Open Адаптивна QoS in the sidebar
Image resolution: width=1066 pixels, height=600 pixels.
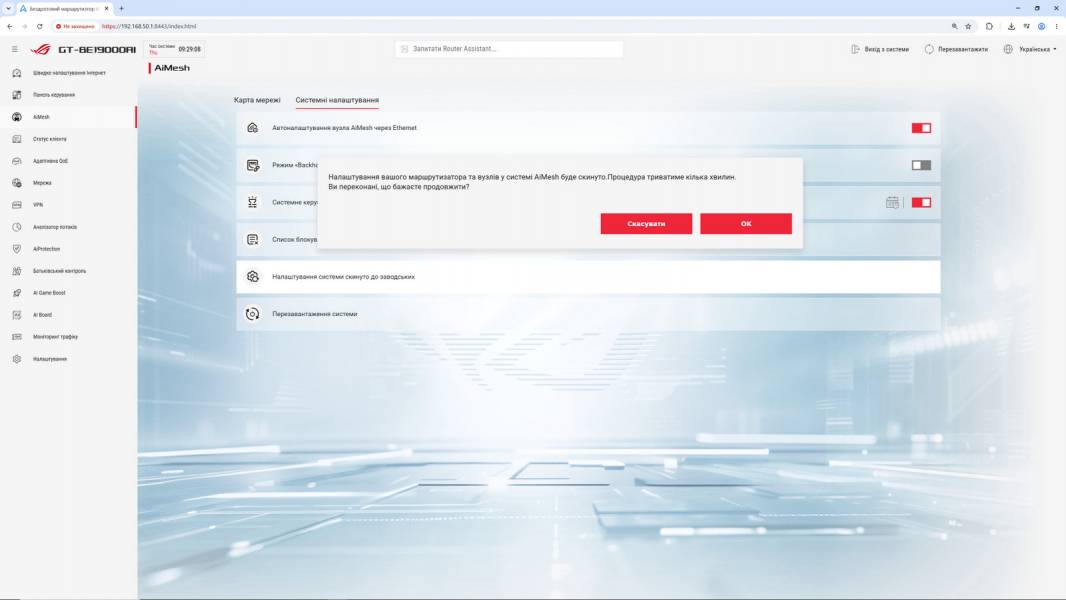(x=69, y=161)
